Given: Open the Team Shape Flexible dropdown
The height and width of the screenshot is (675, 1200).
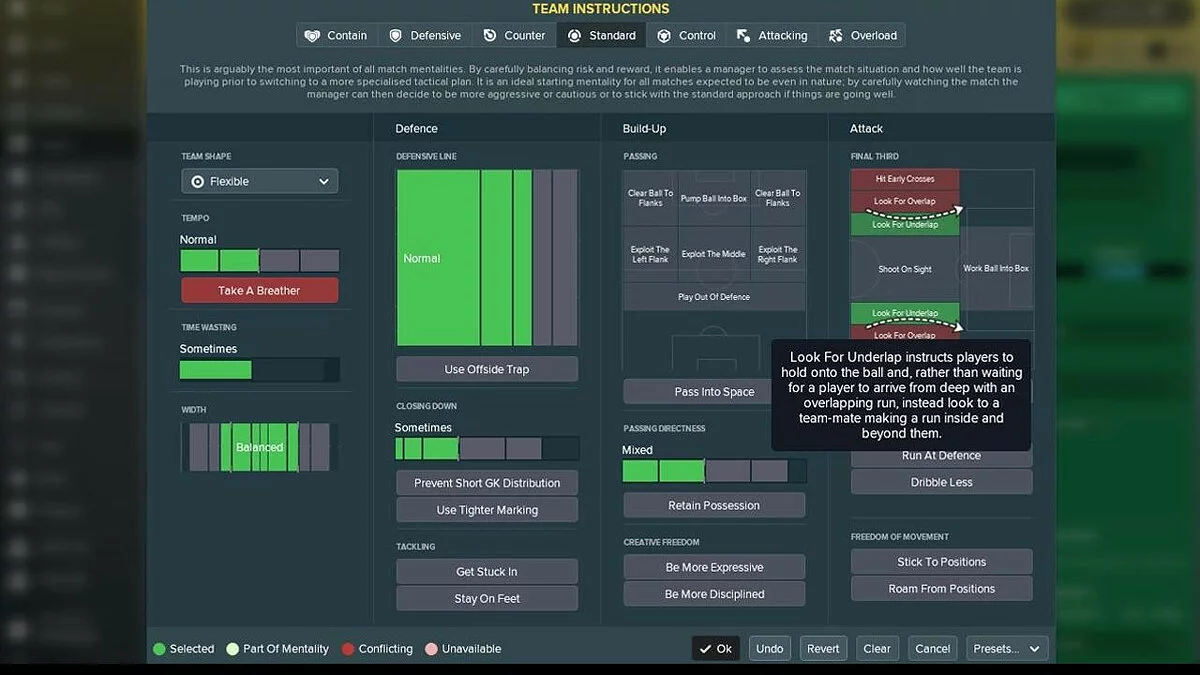Looking at the screenshot, I should (259, 181).
